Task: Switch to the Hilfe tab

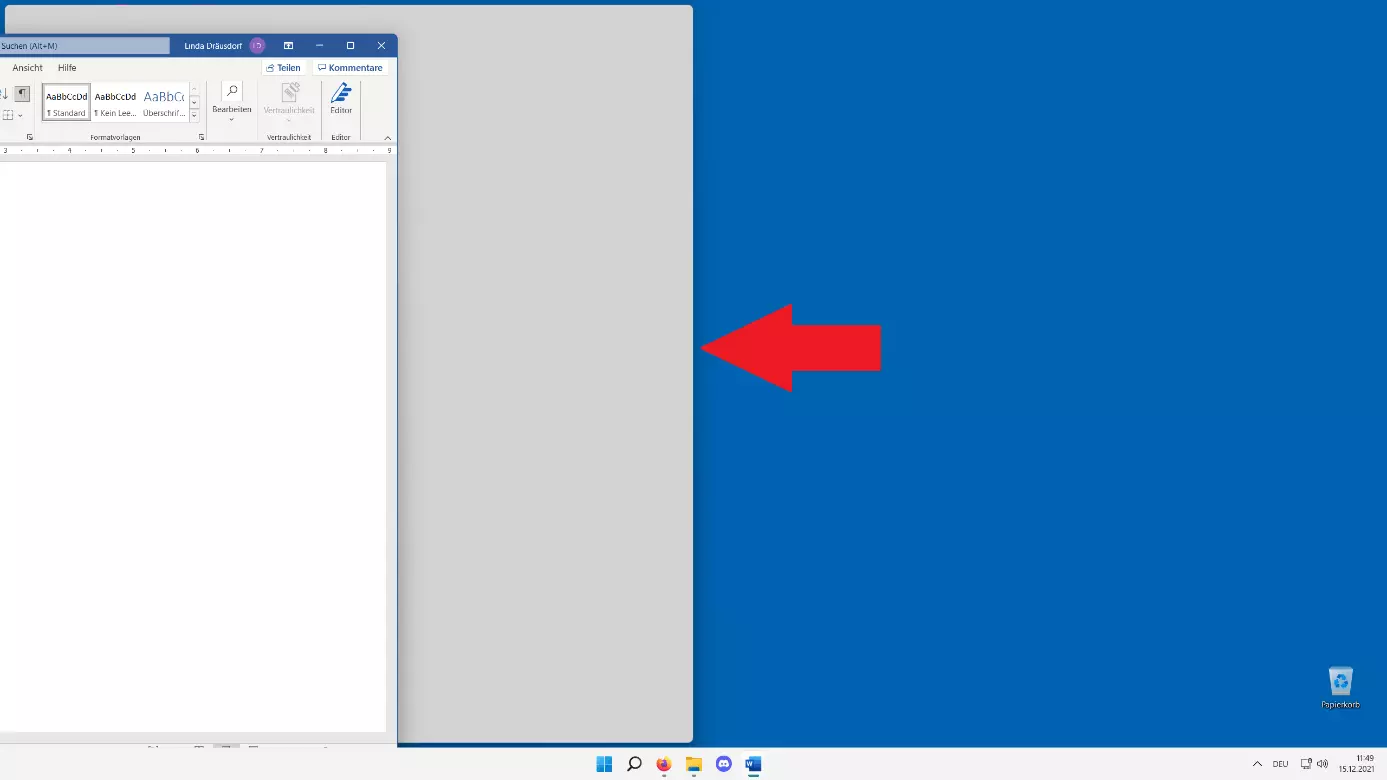Action: pyautogui.click(x=67, y=68)
